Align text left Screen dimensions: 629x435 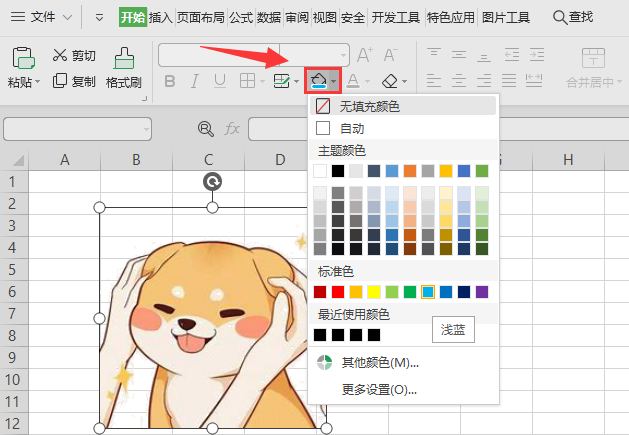tap(434, 81)
